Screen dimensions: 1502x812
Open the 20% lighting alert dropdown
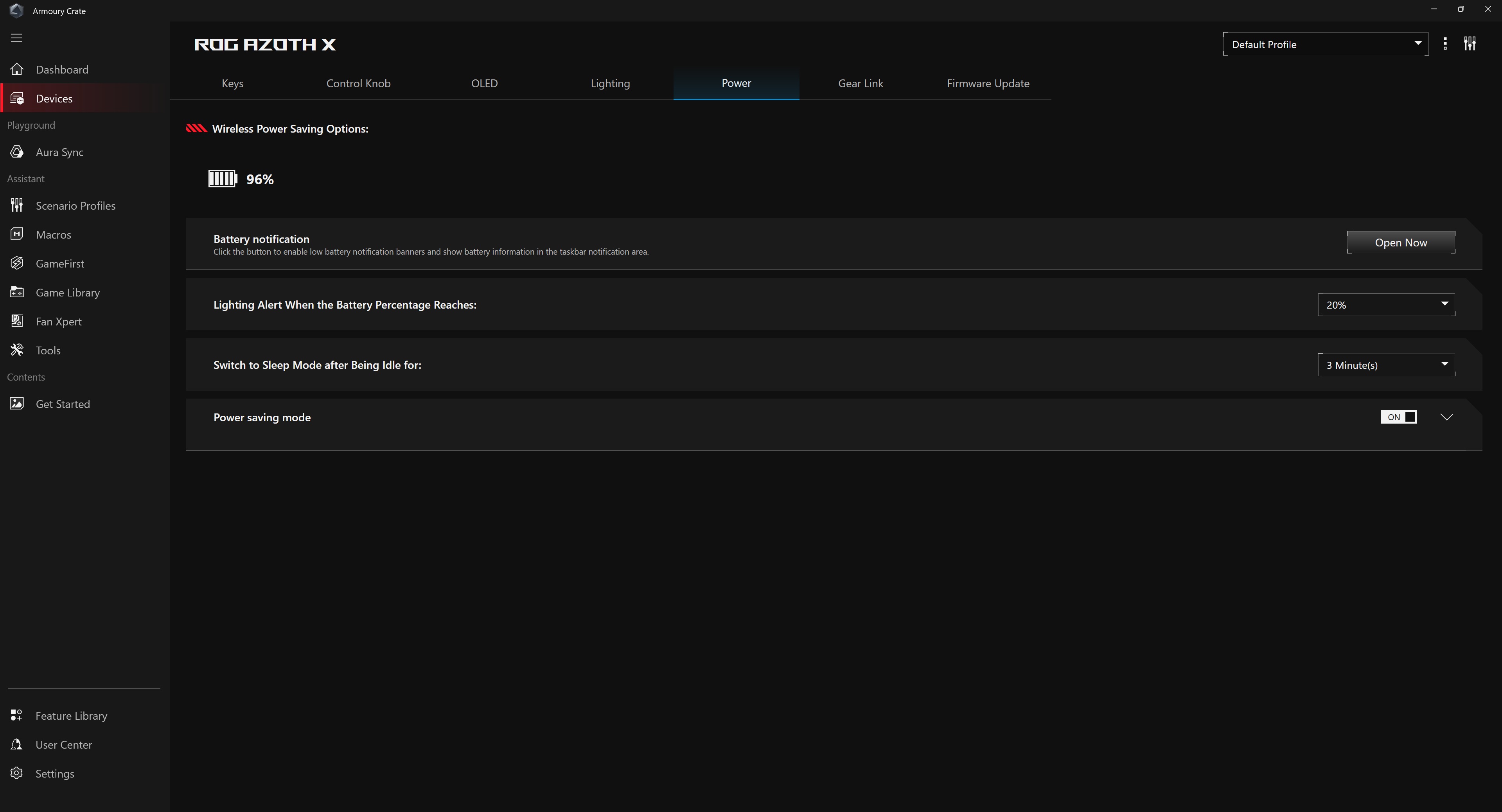coord(1386,305)
